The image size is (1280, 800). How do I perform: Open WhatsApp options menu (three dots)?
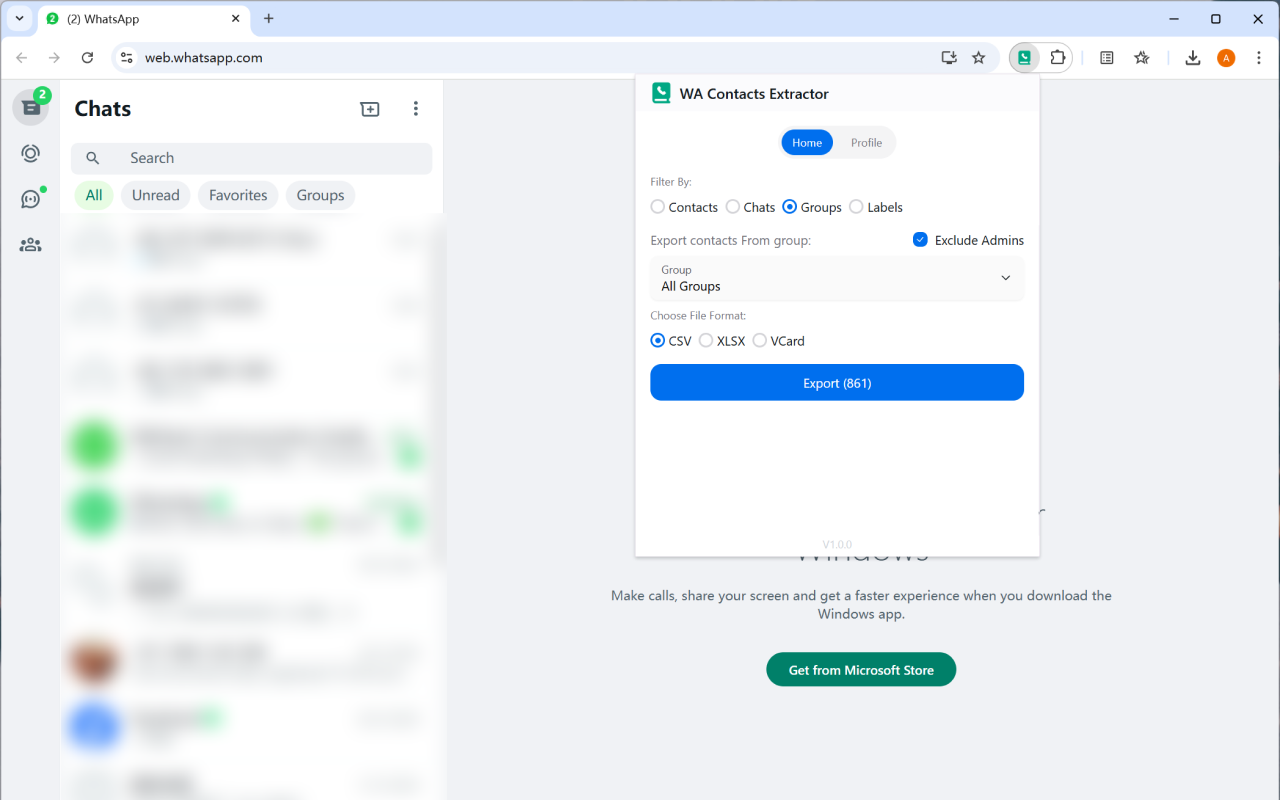415,109
